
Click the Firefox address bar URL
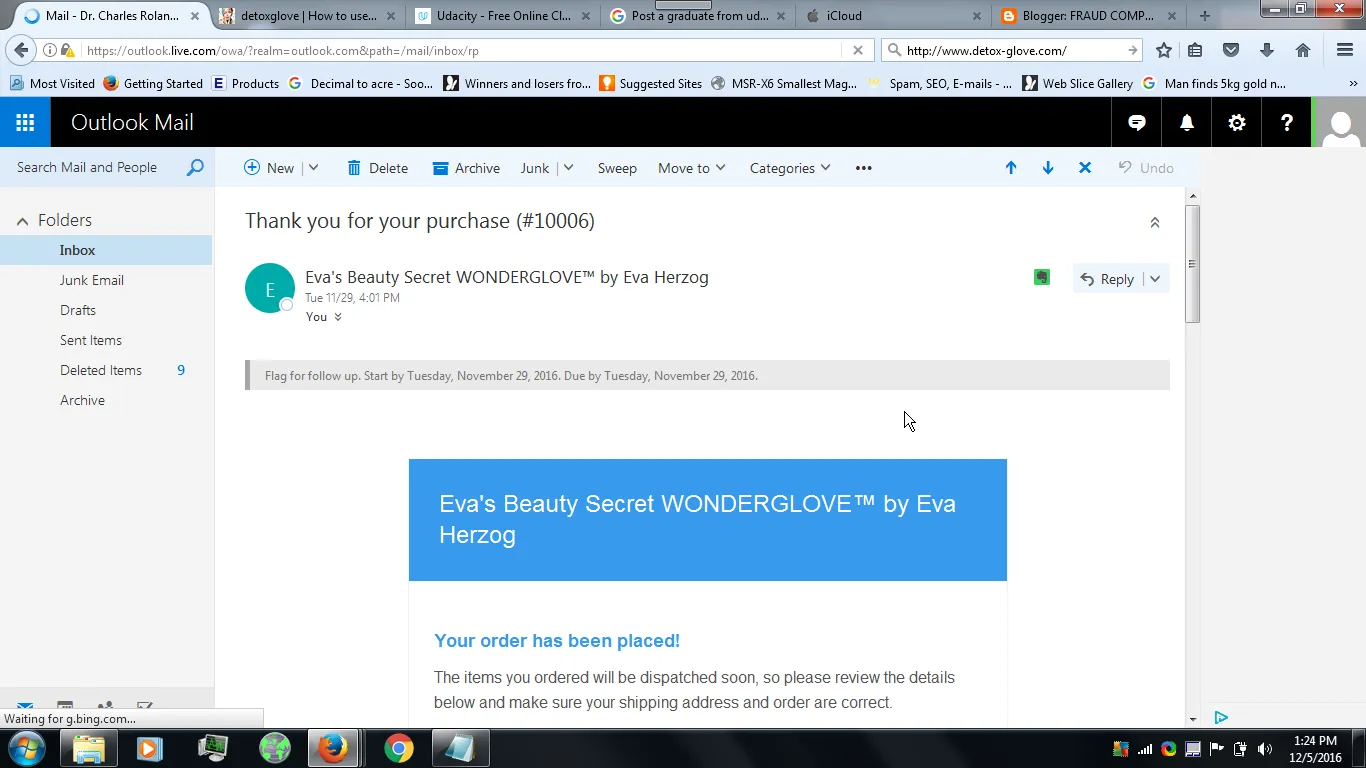coord(460,50)
